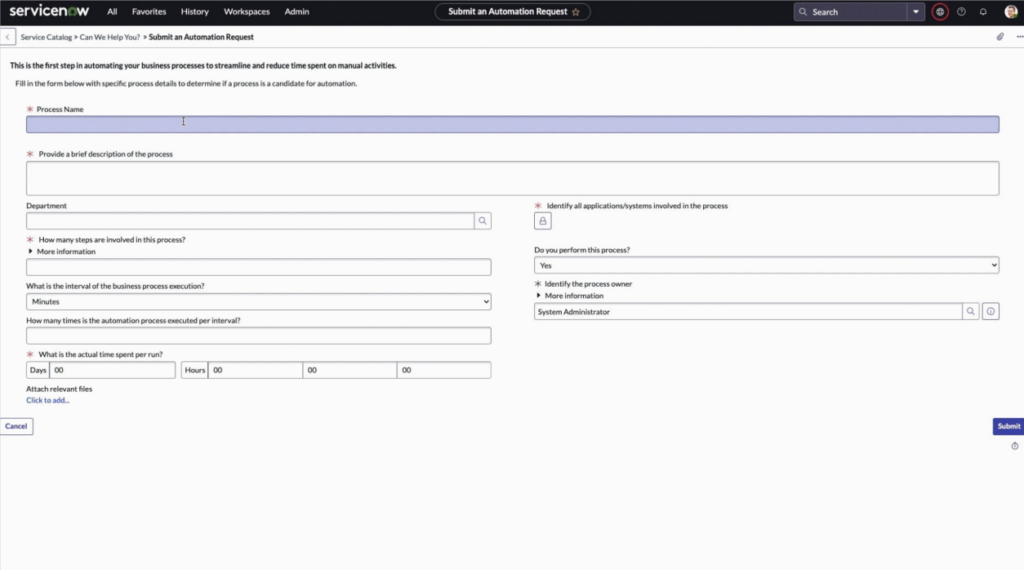The height and width of the screenshot is (570, 1024).
Task: Click the process owner info icon
Action: [990, 312]
